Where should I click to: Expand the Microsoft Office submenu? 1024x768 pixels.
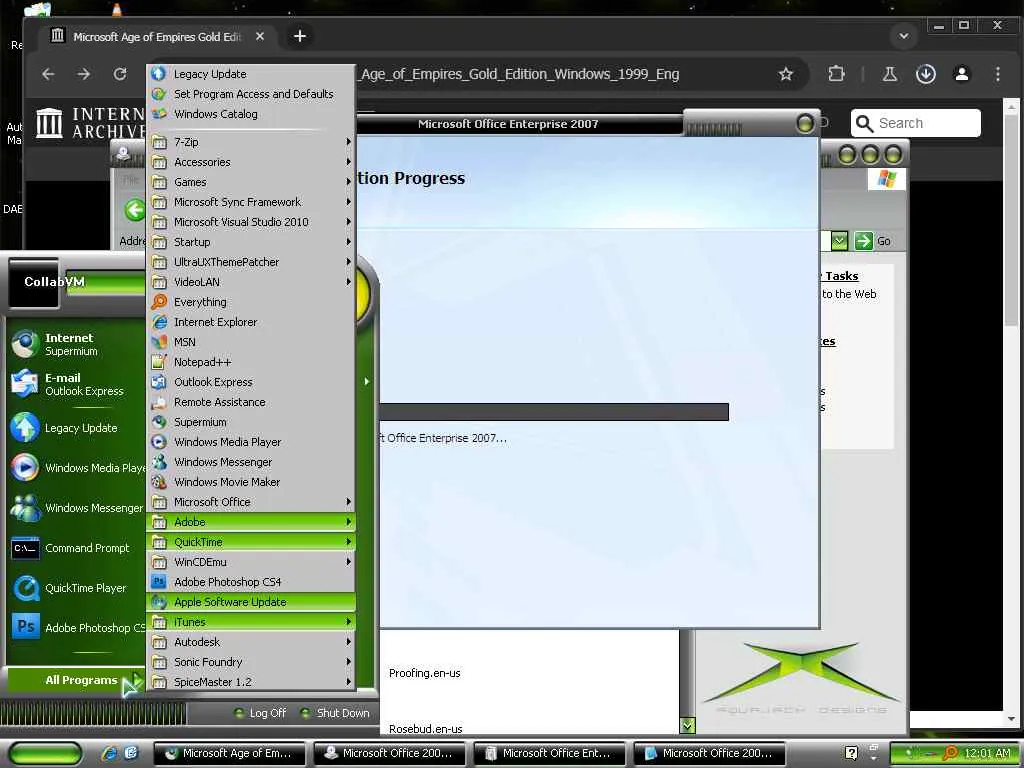point(251,502)
